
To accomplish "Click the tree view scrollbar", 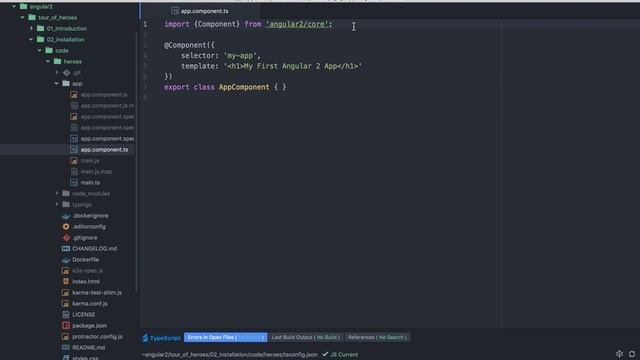I will click(137, 163).
